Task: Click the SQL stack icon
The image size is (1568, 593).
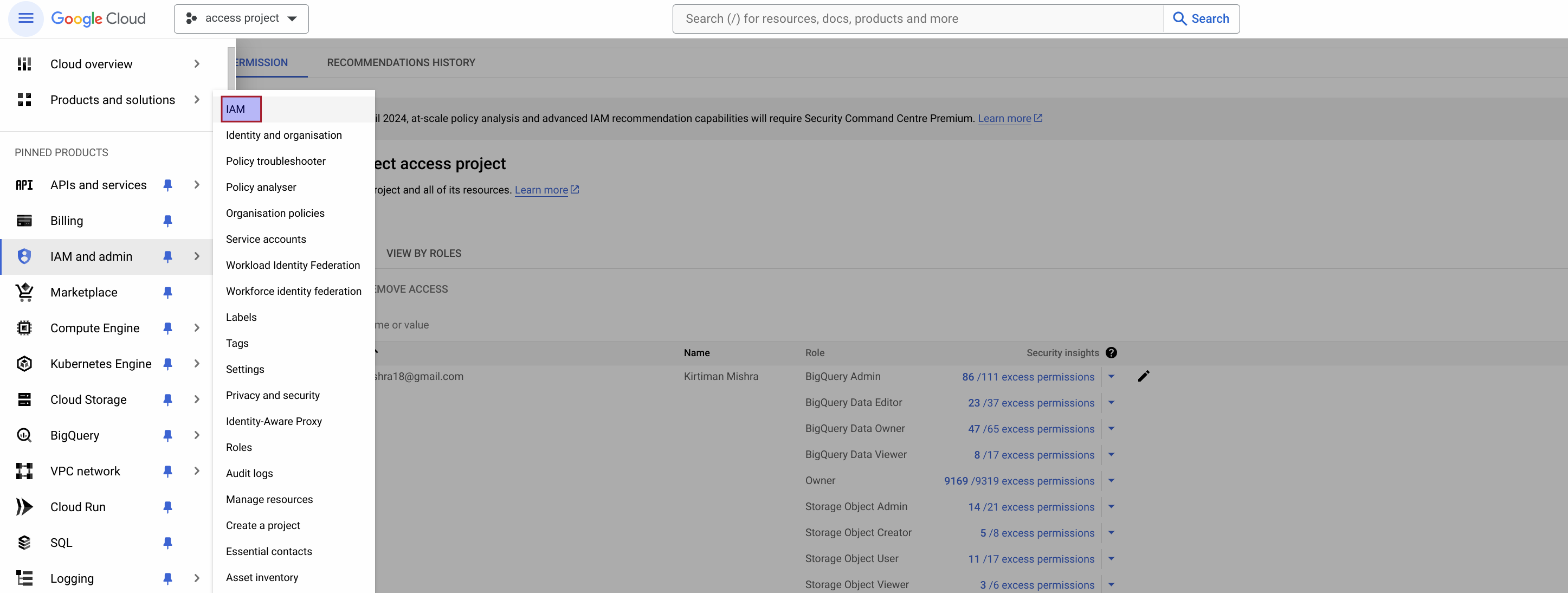Action: click(x=24, y=543)
